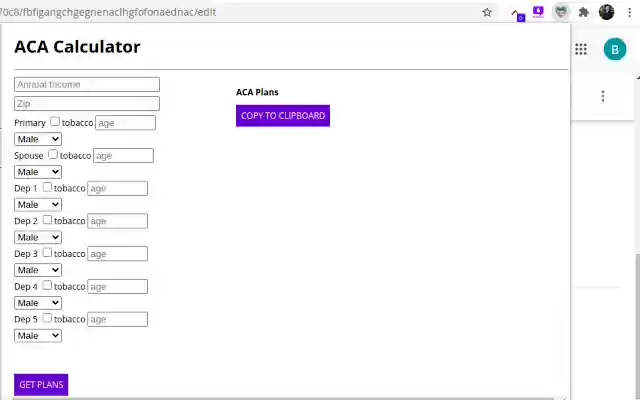Open the Primary gender dropdown
640x400 pixels.
[x=38, y=139]
